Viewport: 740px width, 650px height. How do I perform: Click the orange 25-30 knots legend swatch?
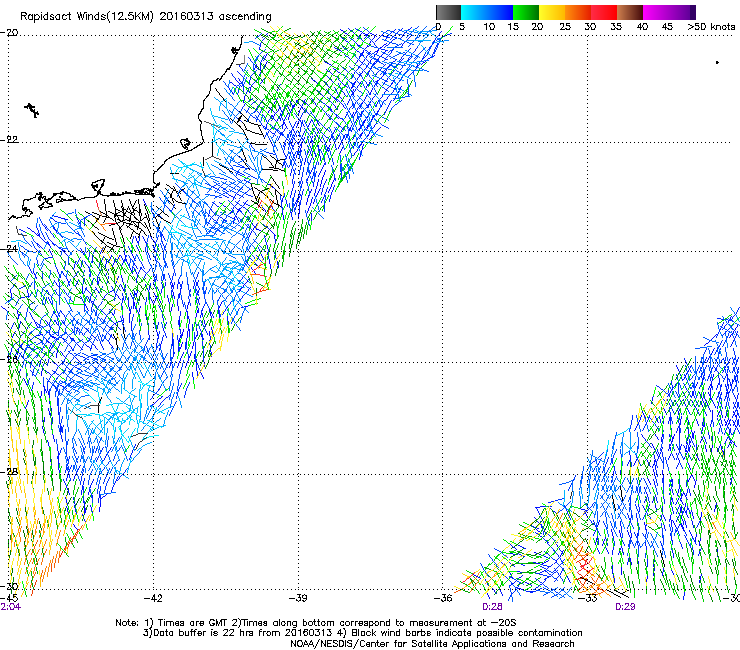pos(578,12)
